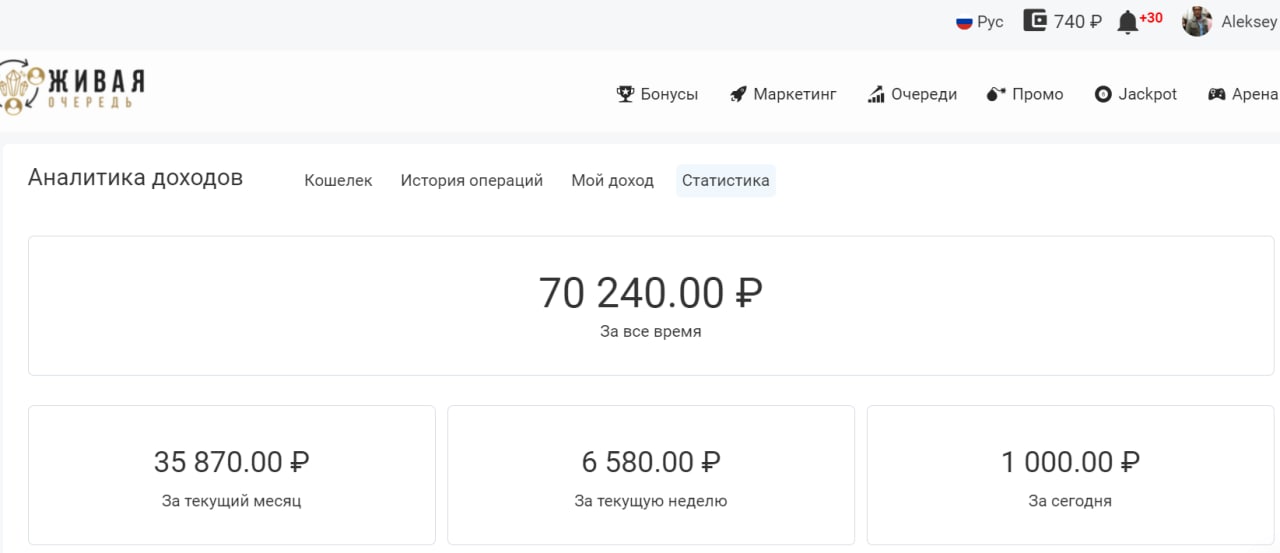Screen dimensions: 1280x553
Task: Click the chart icon beside Очереди
Action: coord(876,94)
